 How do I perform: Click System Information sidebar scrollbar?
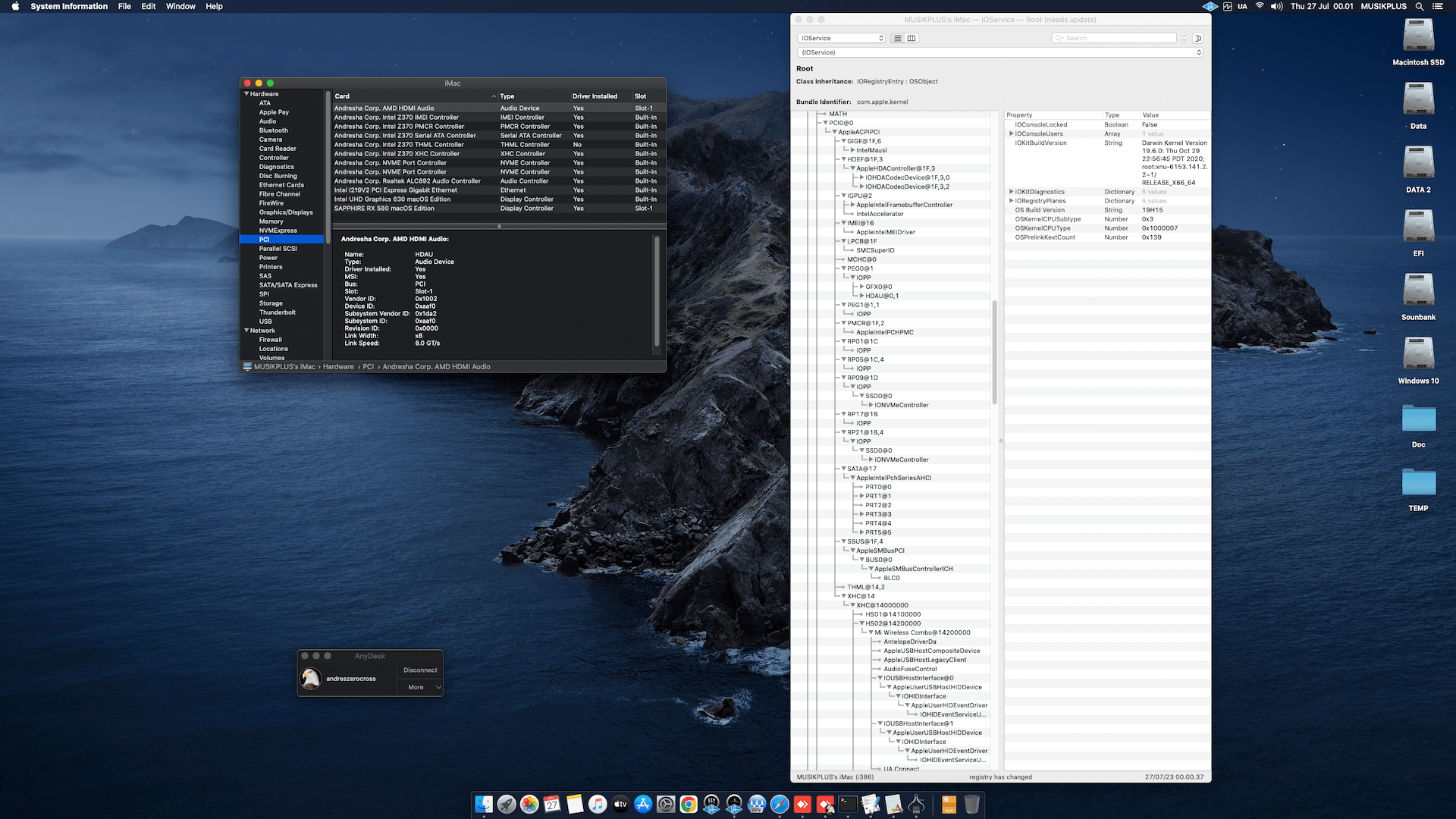[x=328, y=167]
